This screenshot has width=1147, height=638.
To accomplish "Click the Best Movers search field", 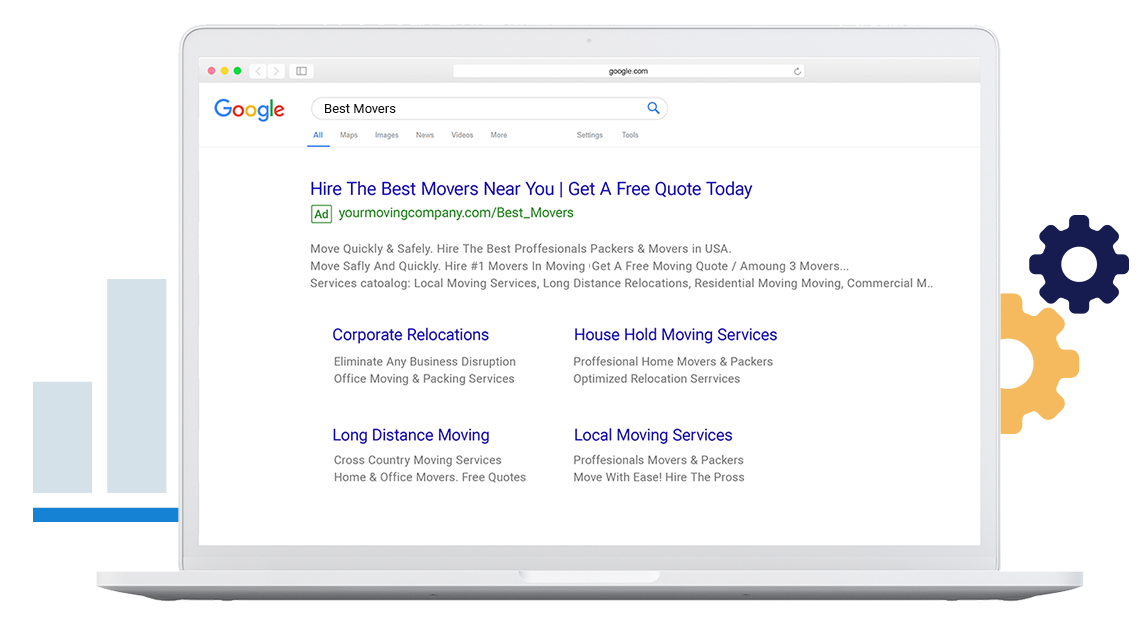I will pyautogui.click(x=489, y=108).
